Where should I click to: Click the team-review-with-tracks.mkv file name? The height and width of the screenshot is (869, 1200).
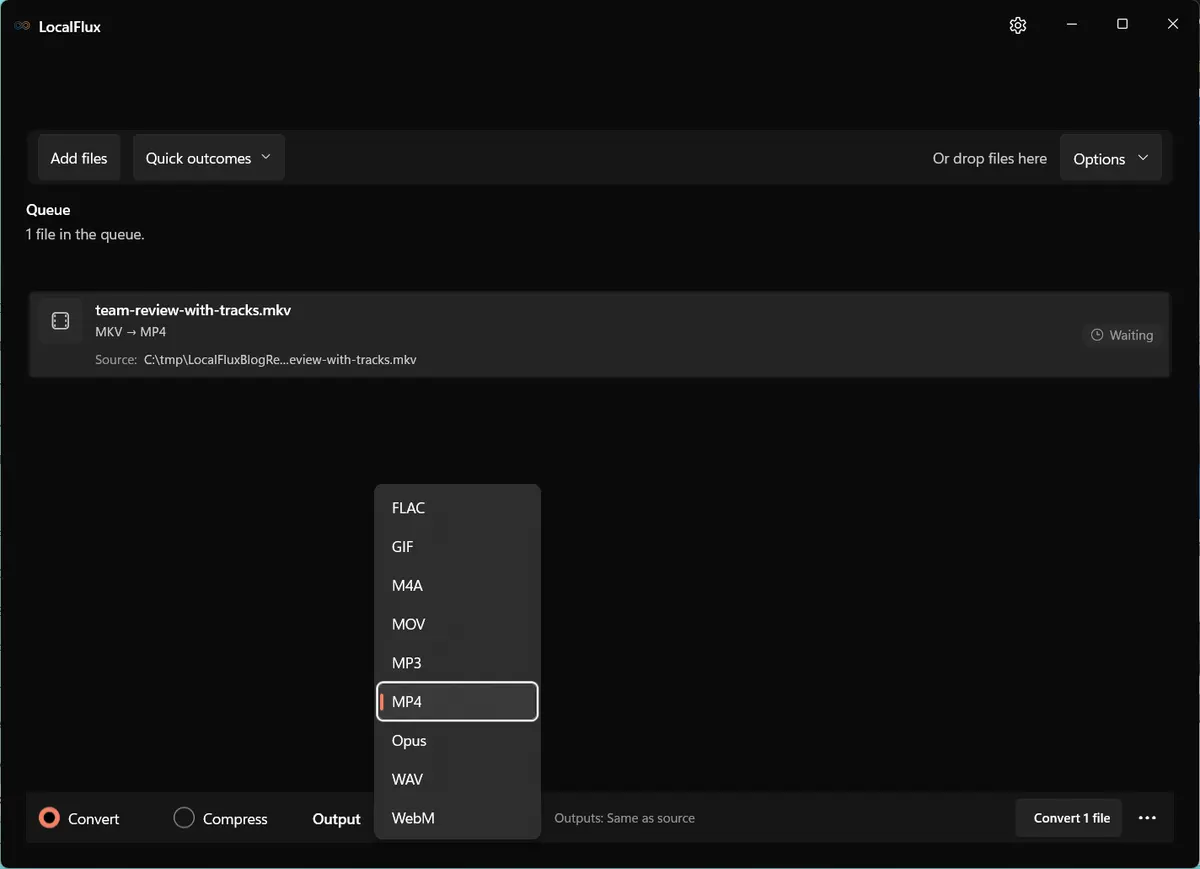point(193,310)
